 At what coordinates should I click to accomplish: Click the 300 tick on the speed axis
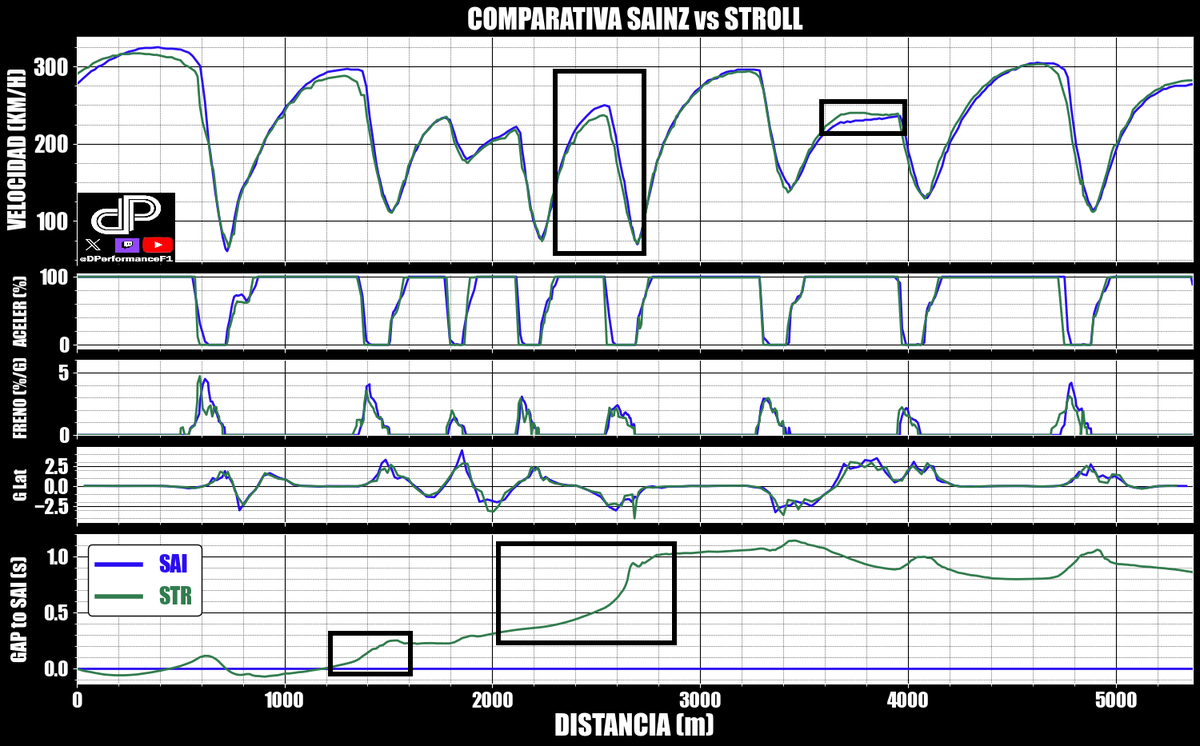point(51,67)
